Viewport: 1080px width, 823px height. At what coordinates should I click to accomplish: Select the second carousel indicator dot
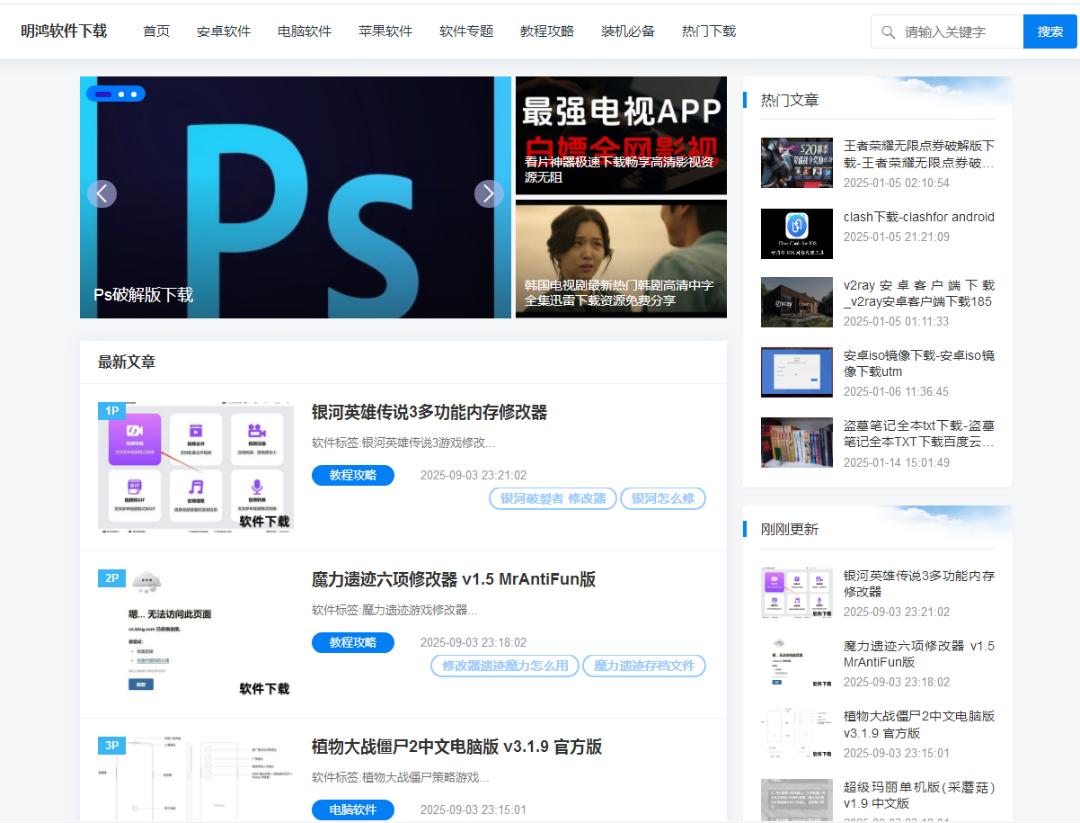pos(121,94)
